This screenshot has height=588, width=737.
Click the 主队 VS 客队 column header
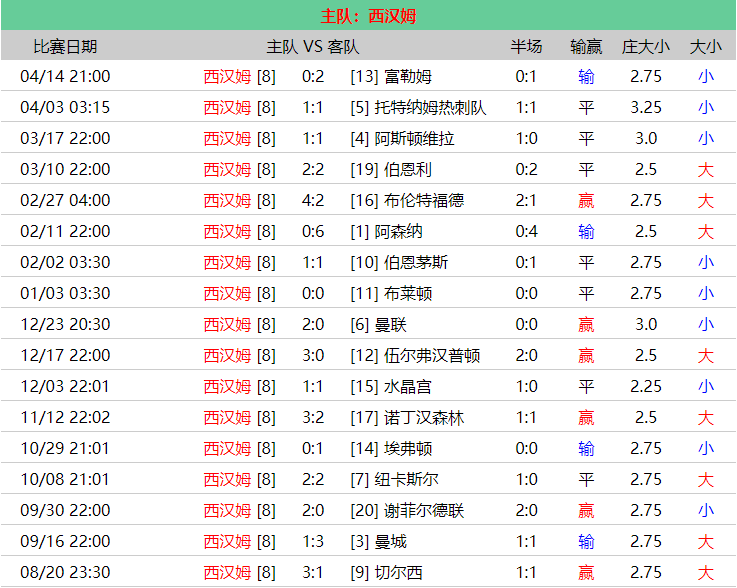click(x=313, y=46)
